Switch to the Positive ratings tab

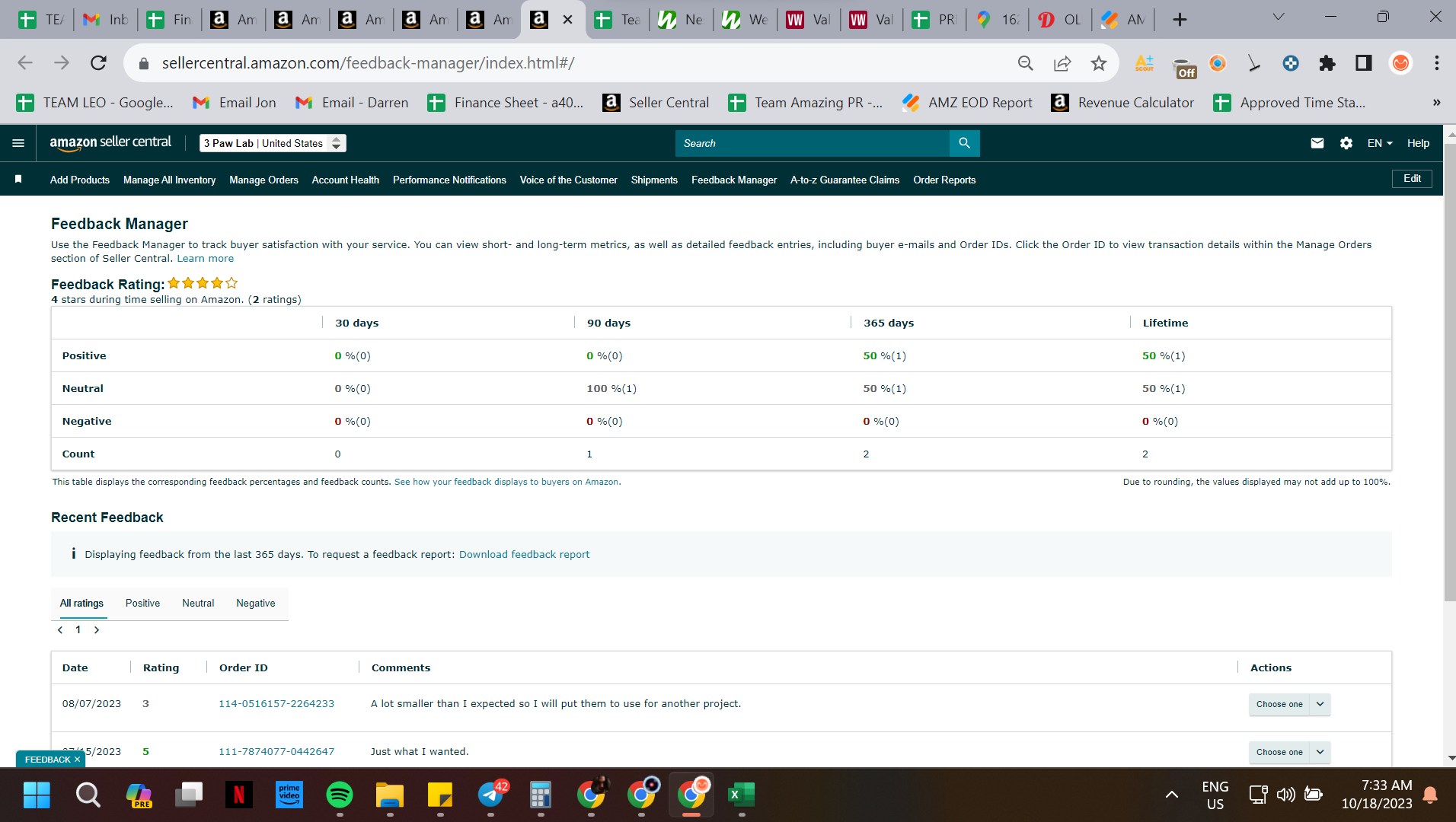pyautogui.click(x=142, y=603)
